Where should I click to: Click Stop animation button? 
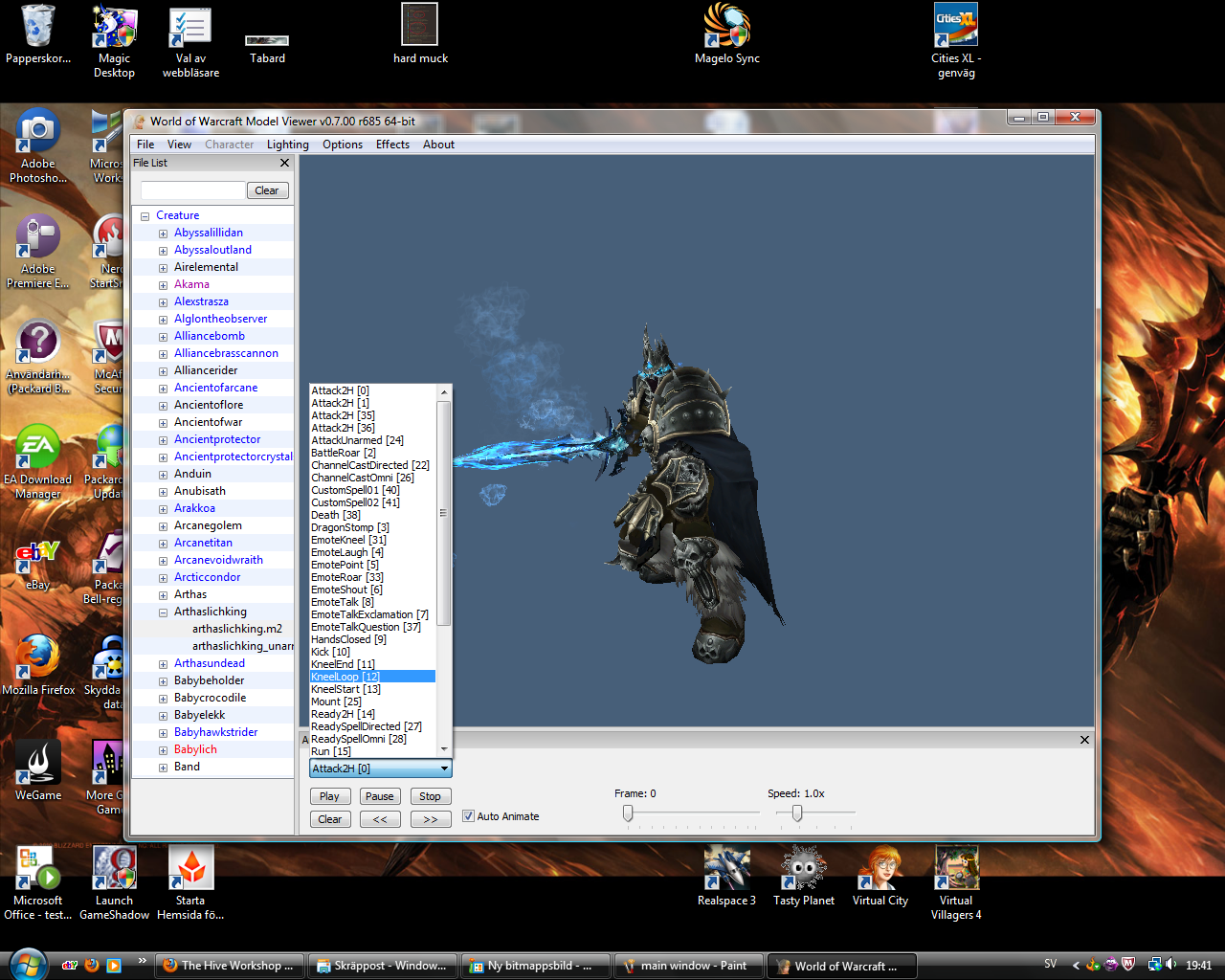click(x=430, y=796)
